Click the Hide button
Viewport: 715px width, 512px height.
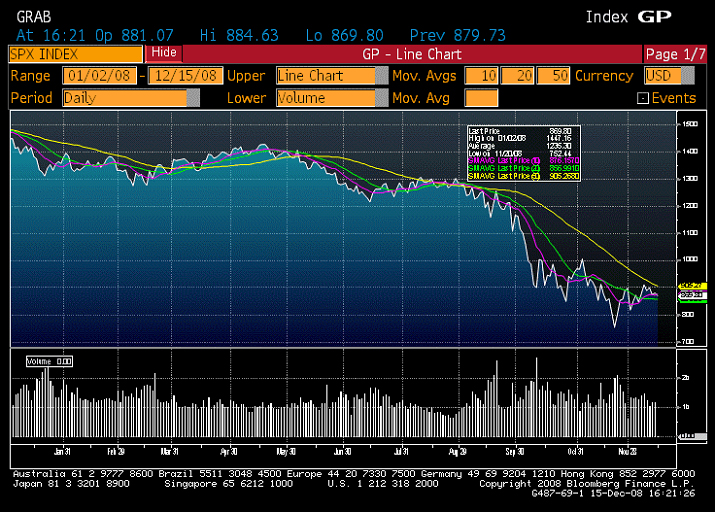point(164,53)
